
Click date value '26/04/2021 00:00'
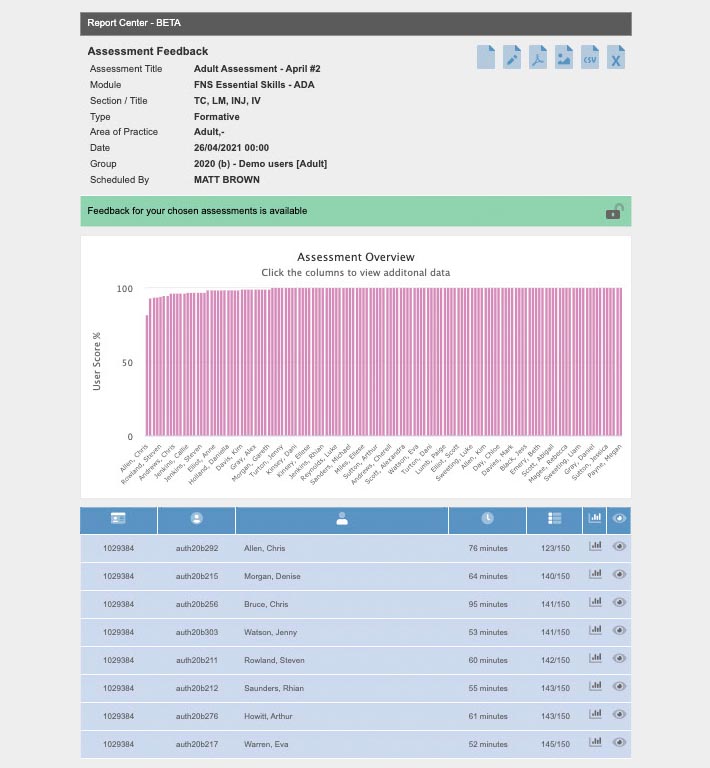click(x=231, y=147)
